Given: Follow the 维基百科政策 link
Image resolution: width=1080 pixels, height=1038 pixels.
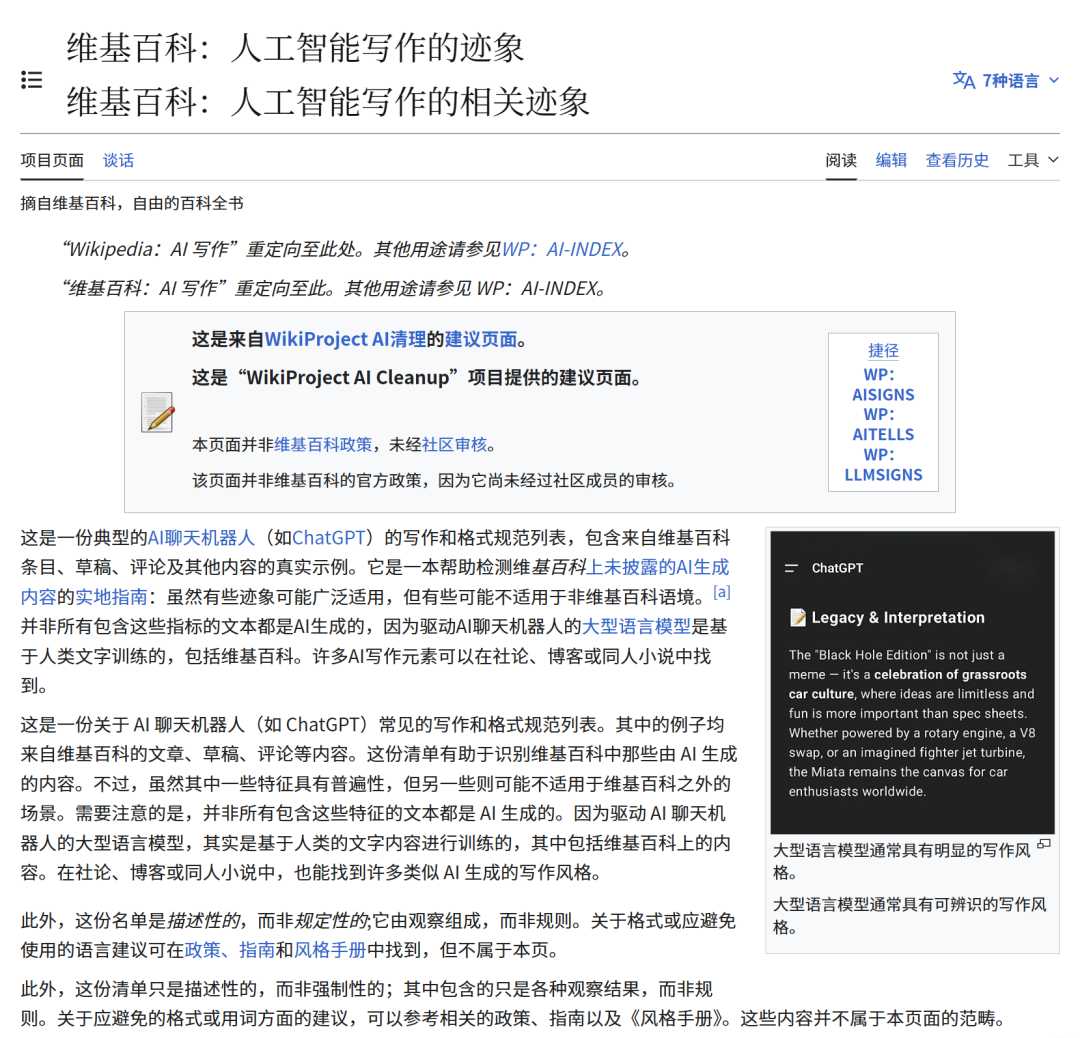Looking at the screenshot, I should click(x=323, y=445).
